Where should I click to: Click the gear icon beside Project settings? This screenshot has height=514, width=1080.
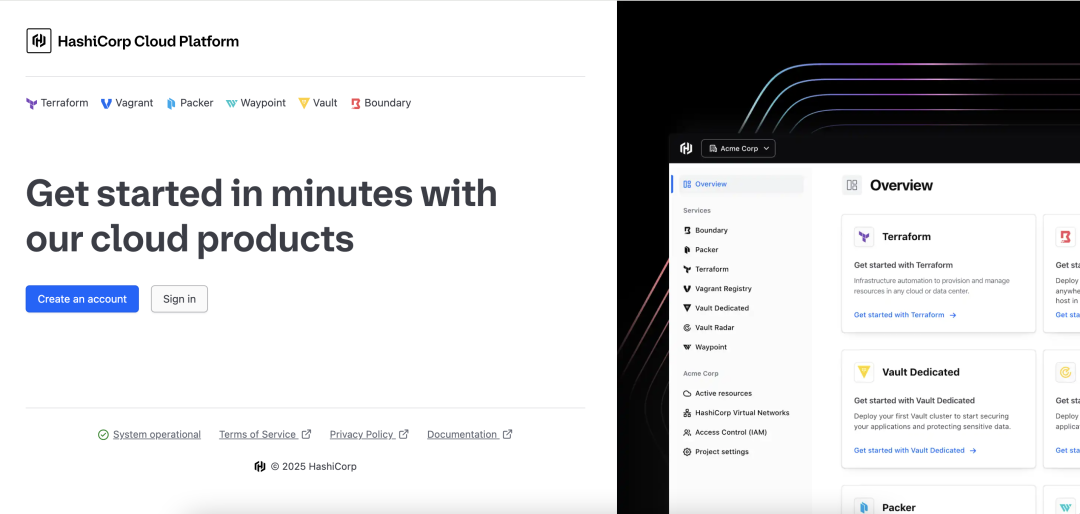687,452
